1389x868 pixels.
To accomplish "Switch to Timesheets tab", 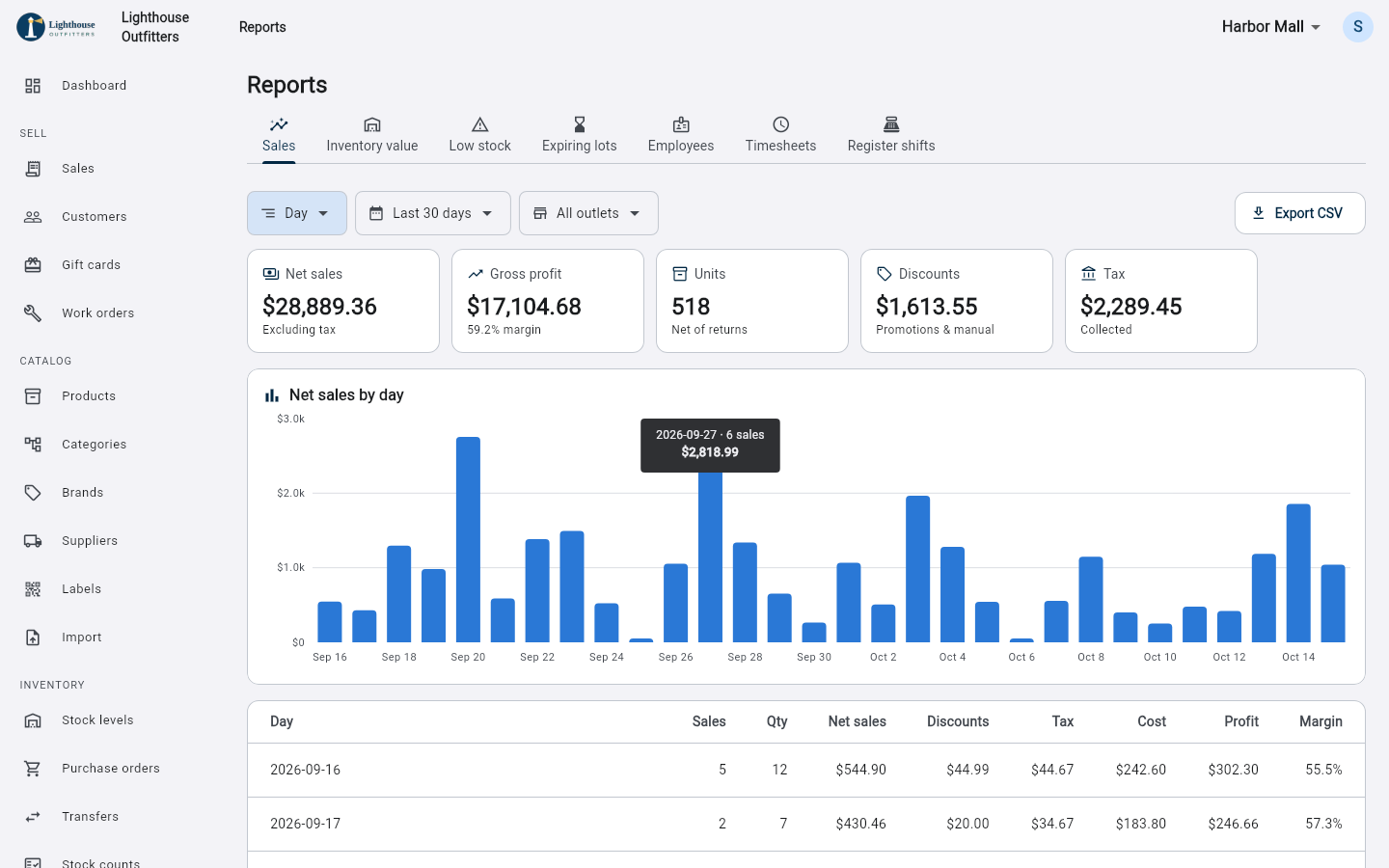I will click(781, 136).
